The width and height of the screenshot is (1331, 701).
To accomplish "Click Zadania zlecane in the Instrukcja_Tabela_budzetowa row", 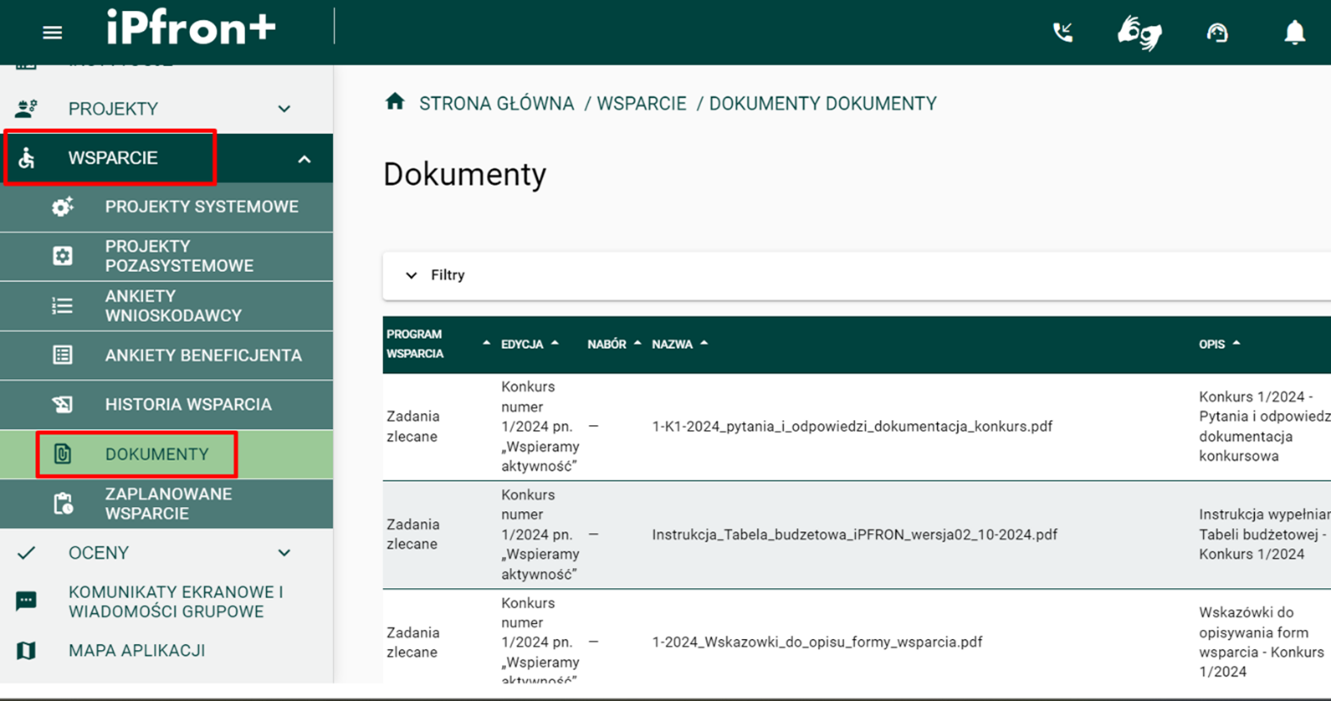I will (x=413, y=534).
